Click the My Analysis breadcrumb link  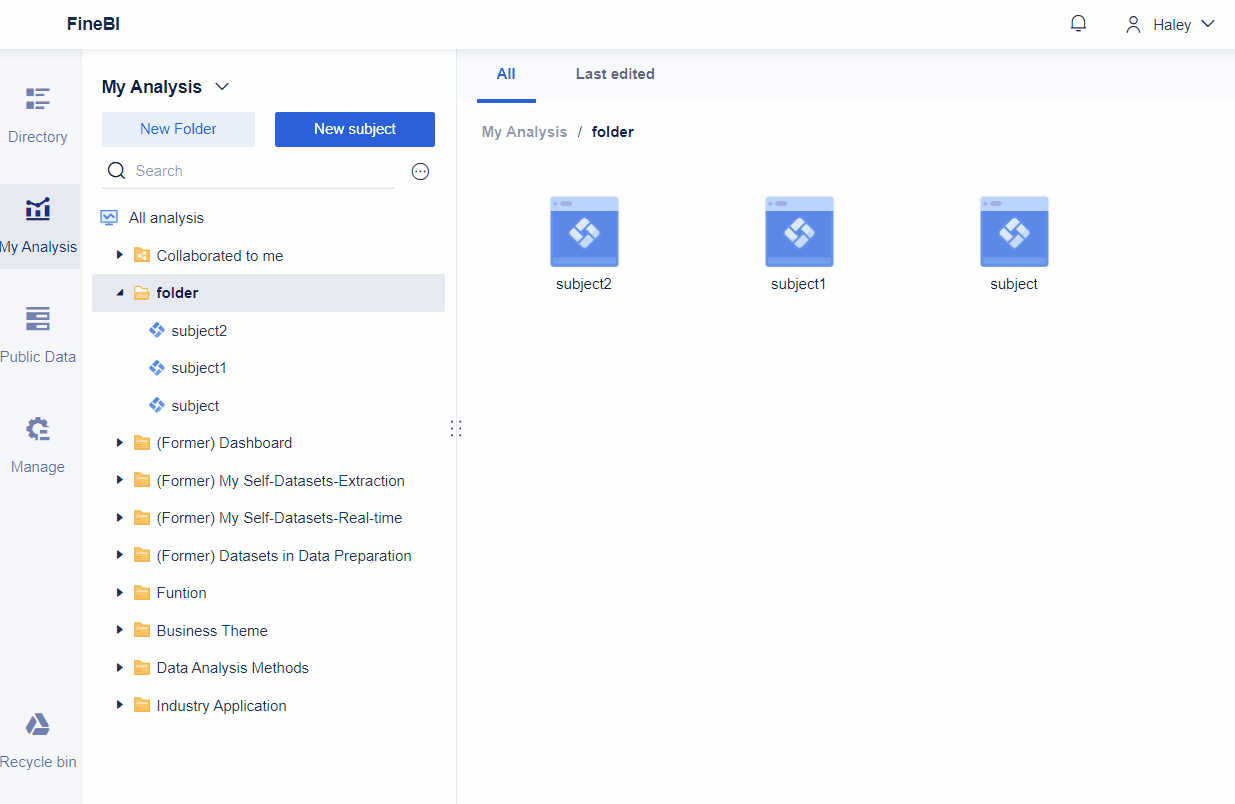pyautogui.click(x=524, y=131)
